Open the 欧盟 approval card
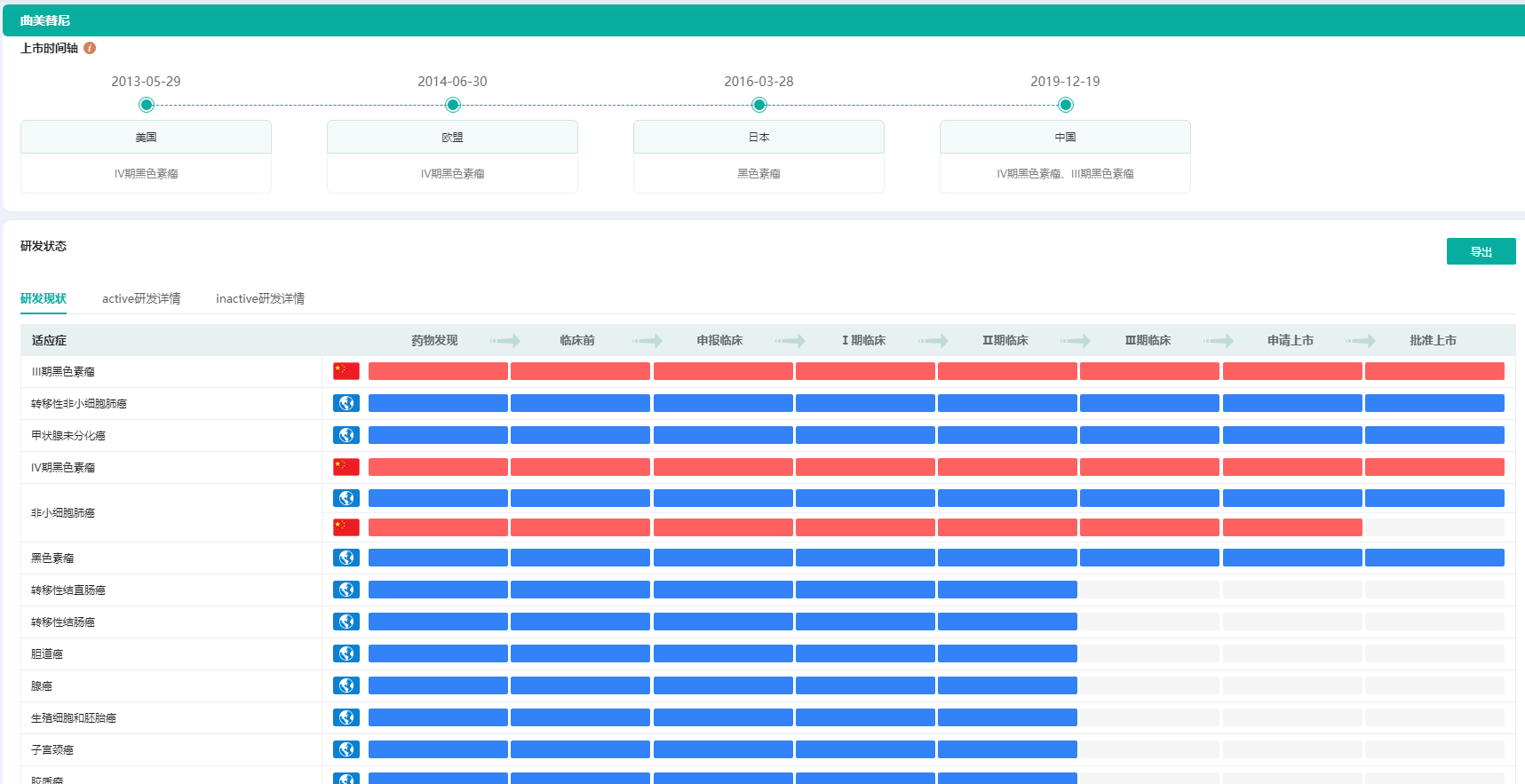1525x784 pixels. 452,156
